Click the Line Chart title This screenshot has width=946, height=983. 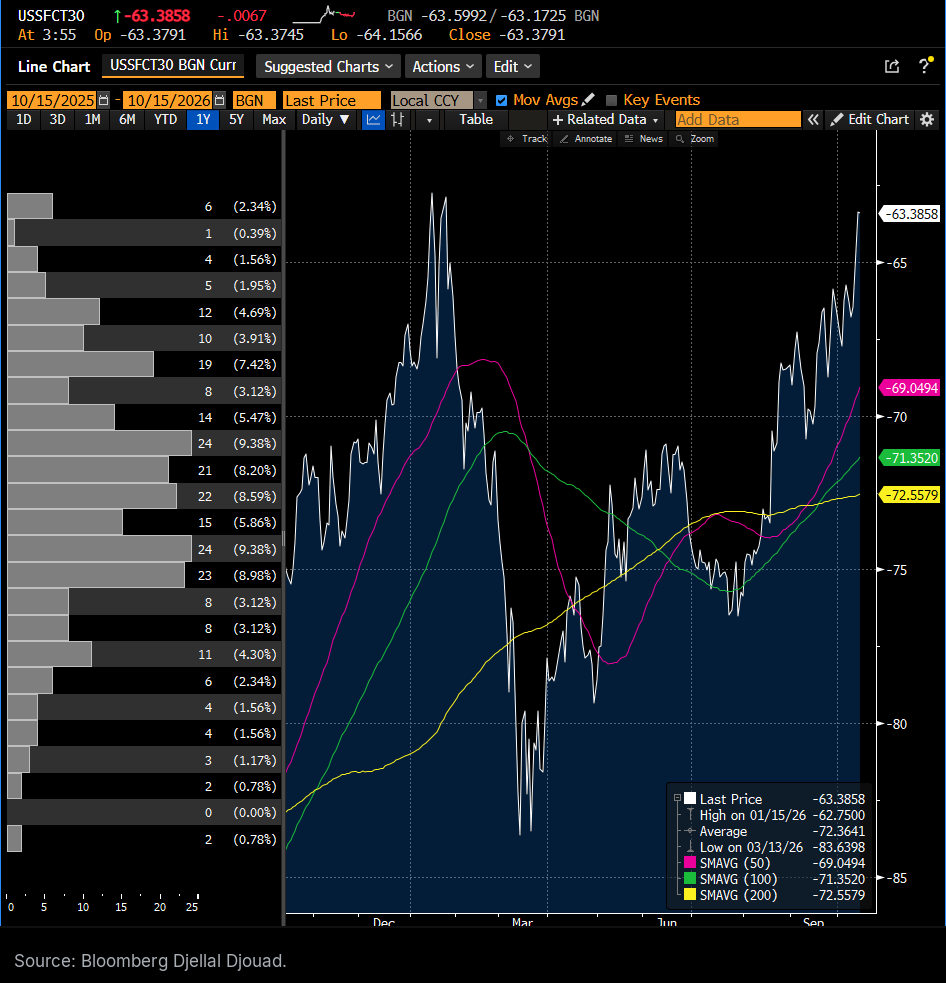(54, 66)
